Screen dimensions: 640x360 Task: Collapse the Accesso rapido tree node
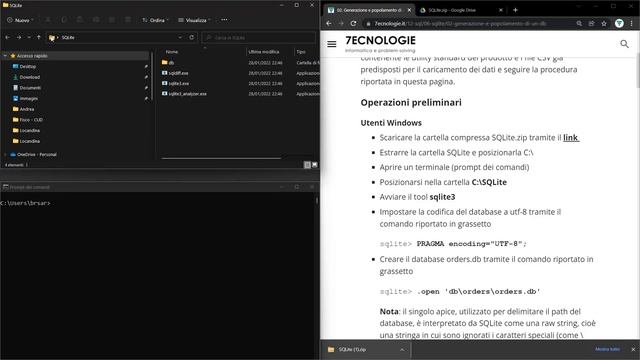pyautogui.click(x=5, y=56)
